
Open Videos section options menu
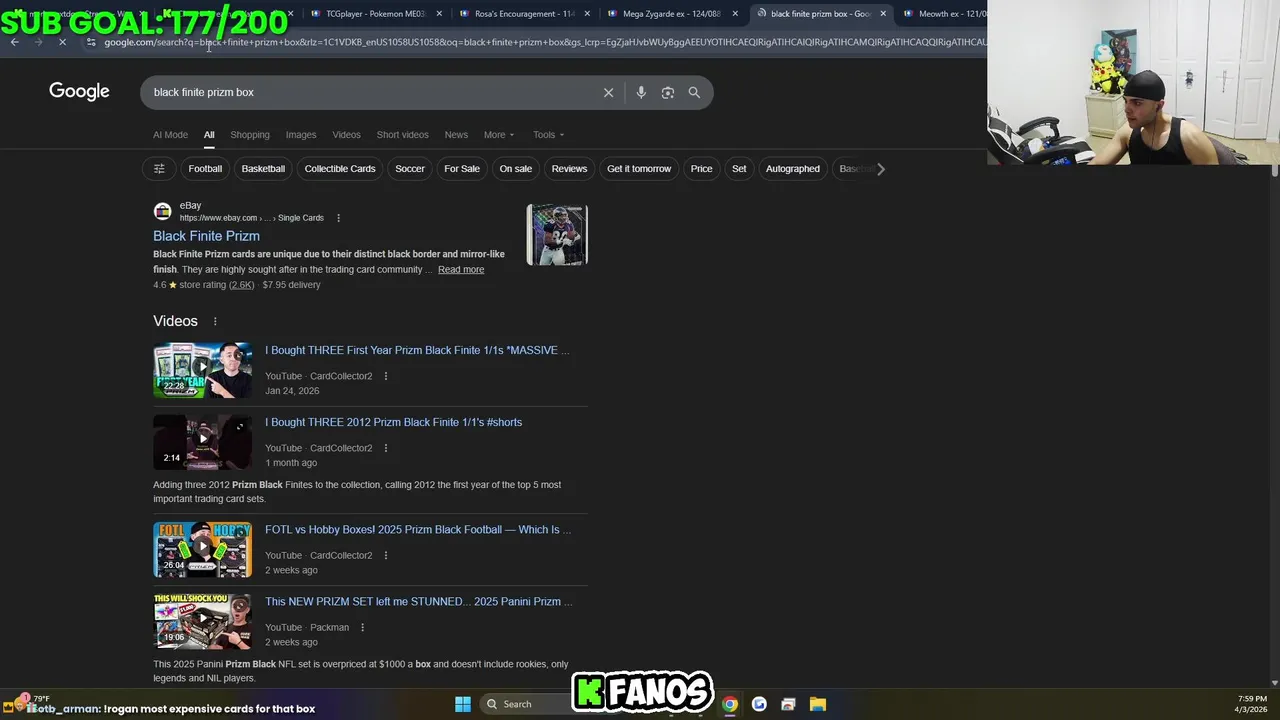215,321
